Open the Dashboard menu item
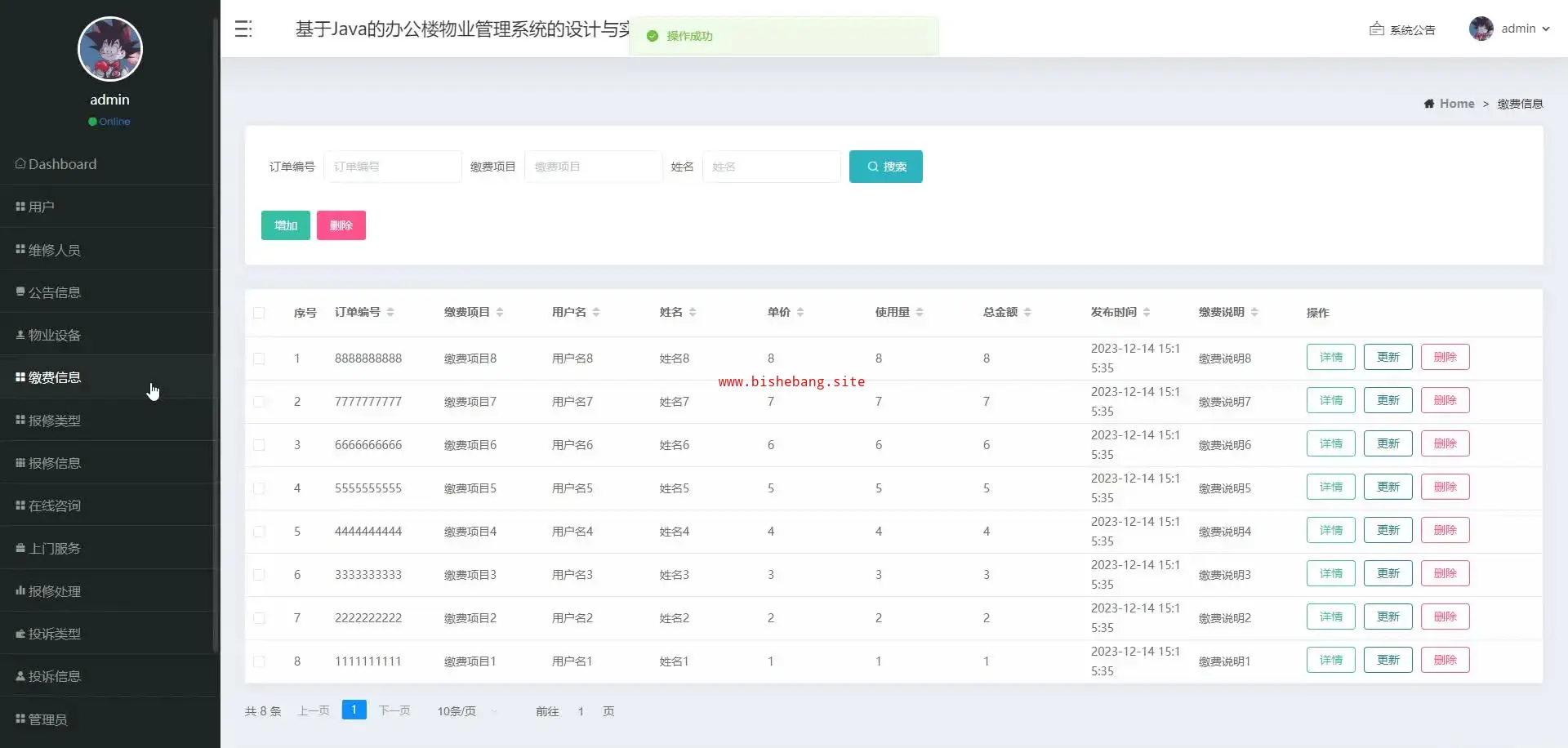 109,164
